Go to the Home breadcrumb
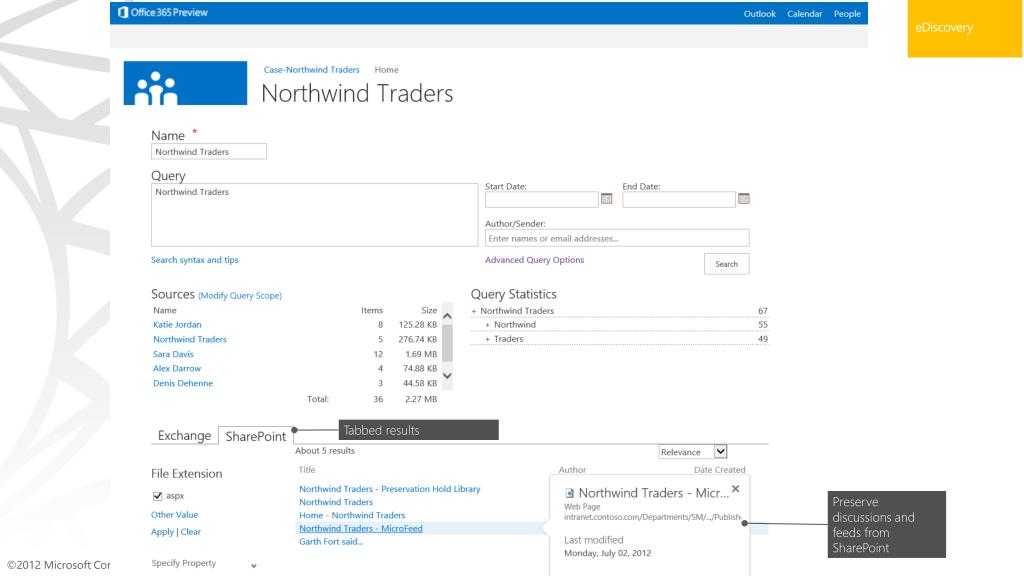 (x=387, y=70)
